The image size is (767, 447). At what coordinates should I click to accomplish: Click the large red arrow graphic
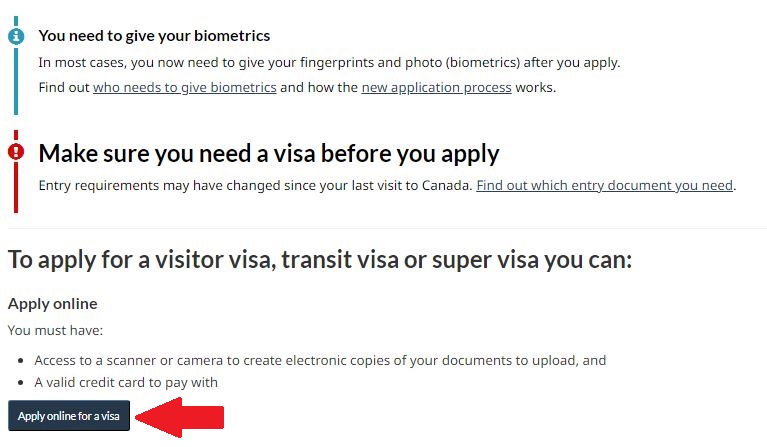[x=179, y=417]
